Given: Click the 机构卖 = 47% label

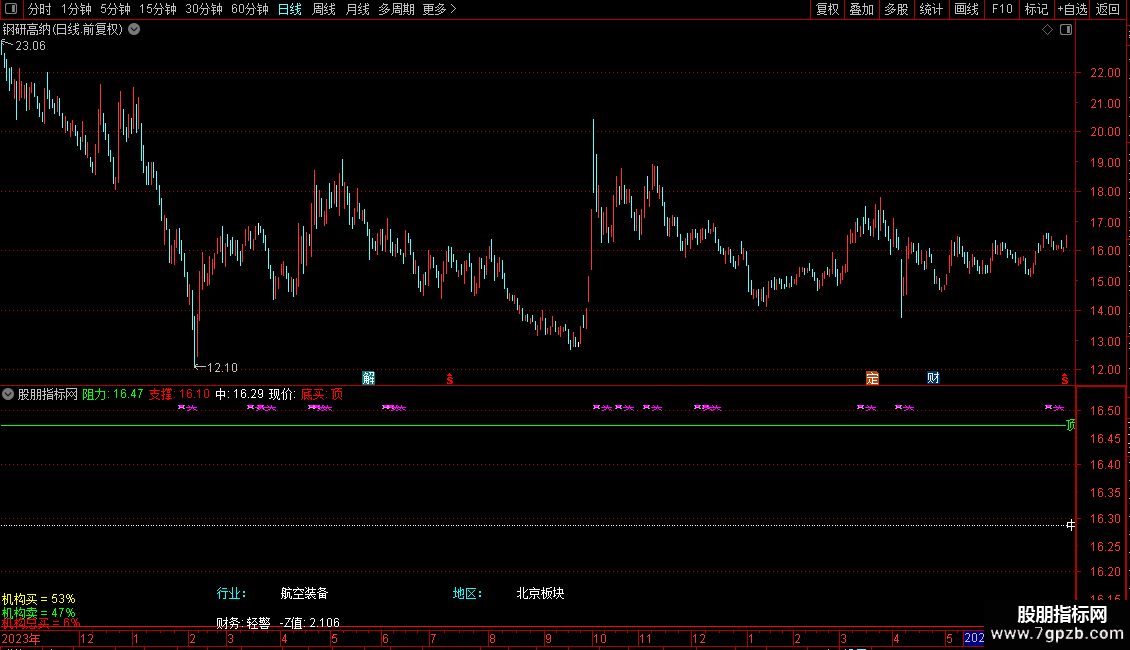Looking at the screenshot, I should 38,613.
